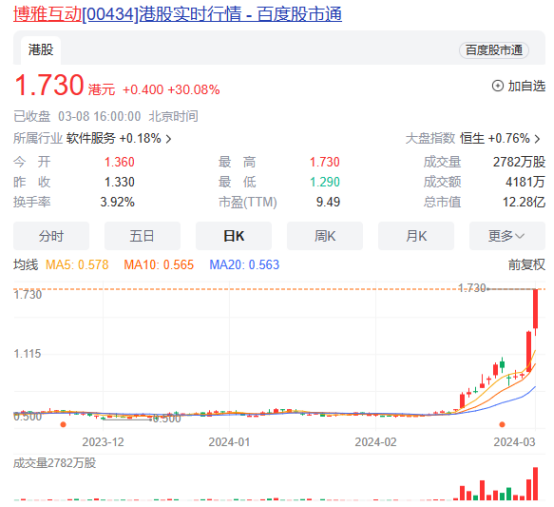This screenshot has height=507, width=554.
Task: Click the 1.730 current price
Action: click(49, 85)
